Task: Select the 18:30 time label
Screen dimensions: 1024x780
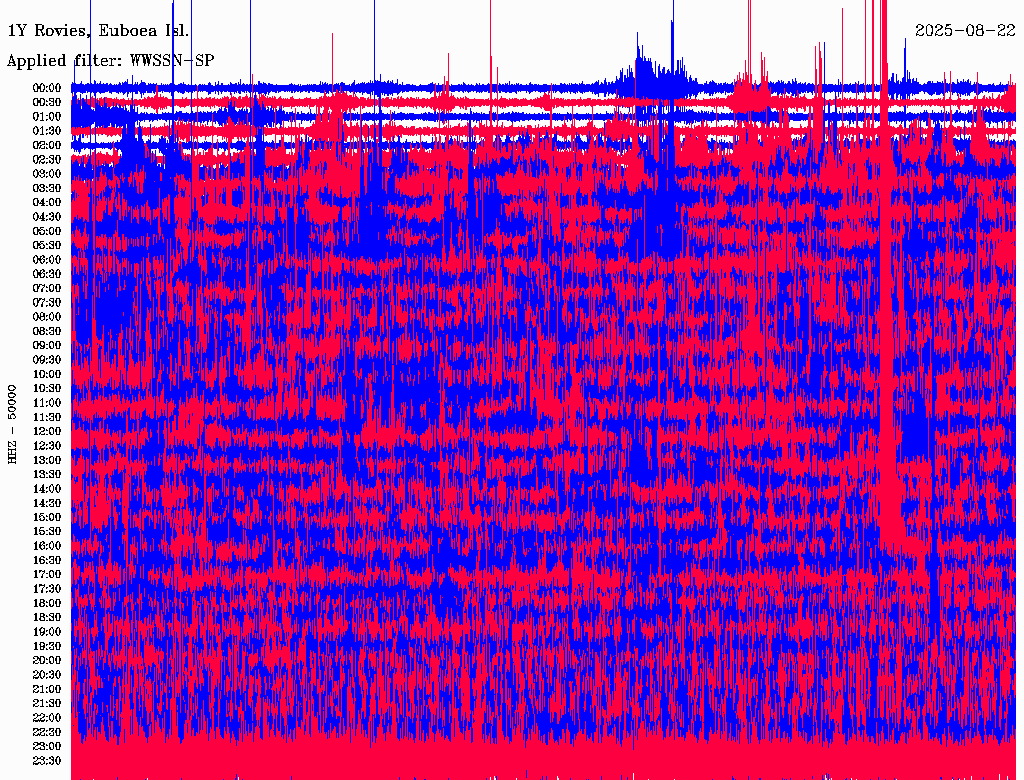Action: click(47, 617)
